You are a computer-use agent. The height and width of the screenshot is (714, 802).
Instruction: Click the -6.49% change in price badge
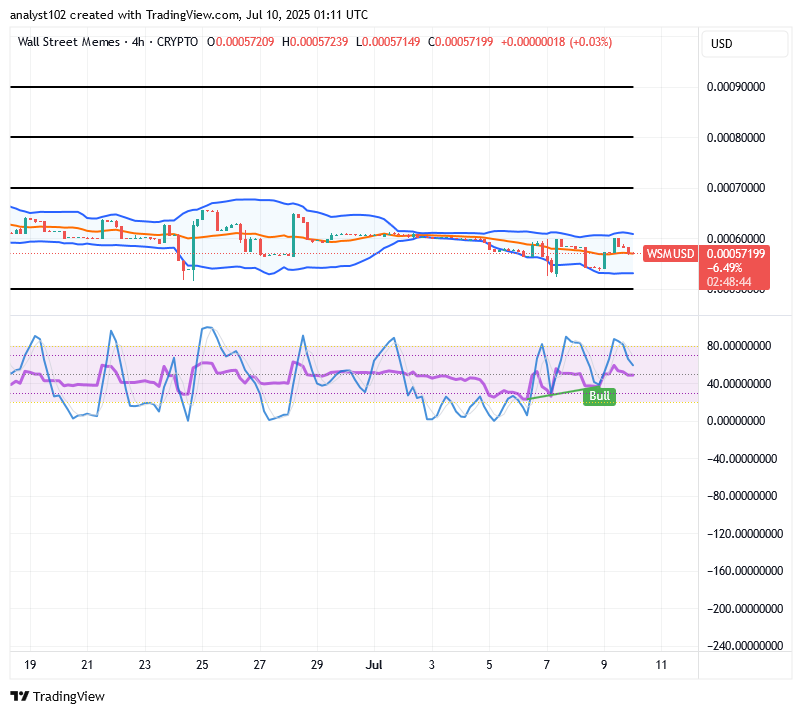724,267
